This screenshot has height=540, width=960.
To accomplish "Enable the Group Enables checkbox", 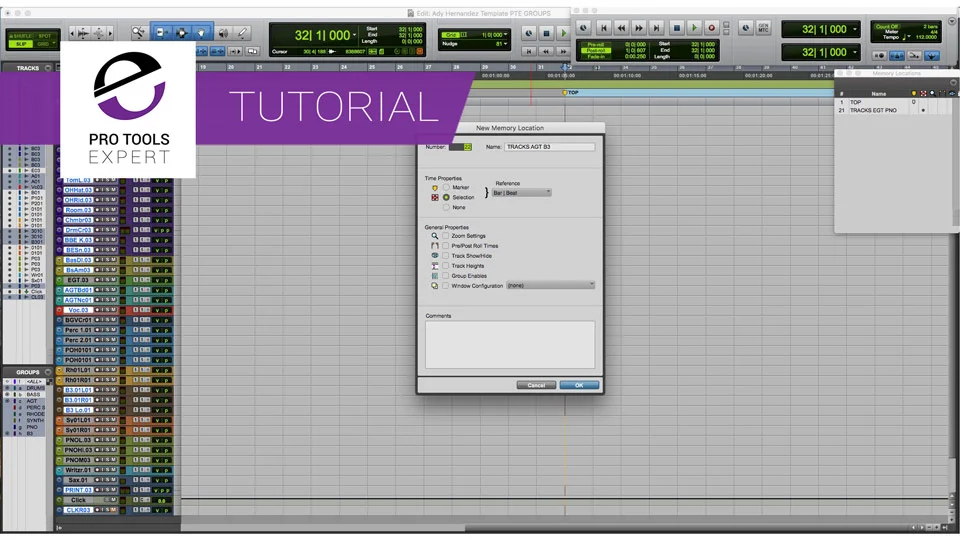I will point(446,276).
